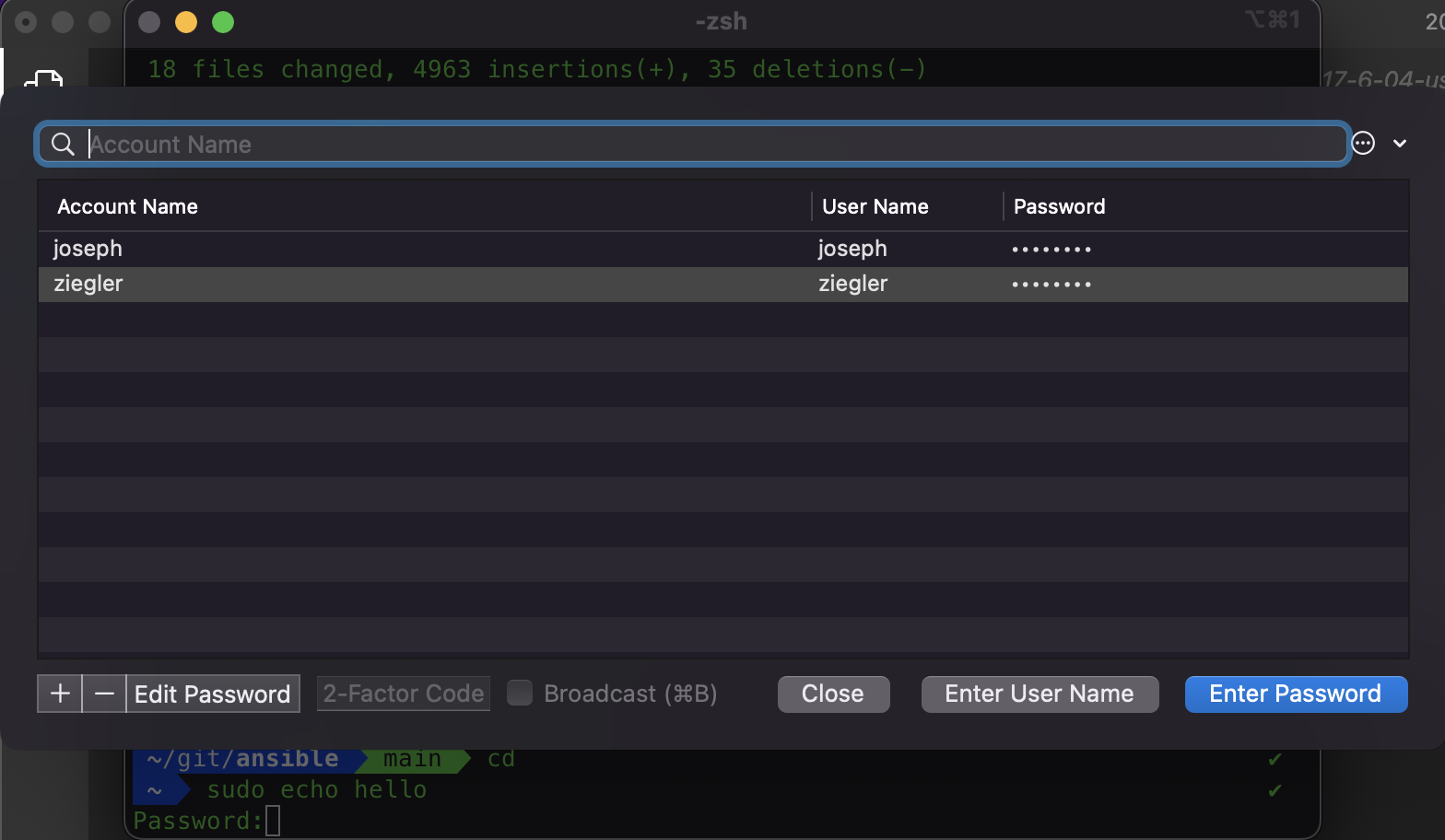Click the terminal Password: prompt
1445x840 pixels.
pos(198,821)
